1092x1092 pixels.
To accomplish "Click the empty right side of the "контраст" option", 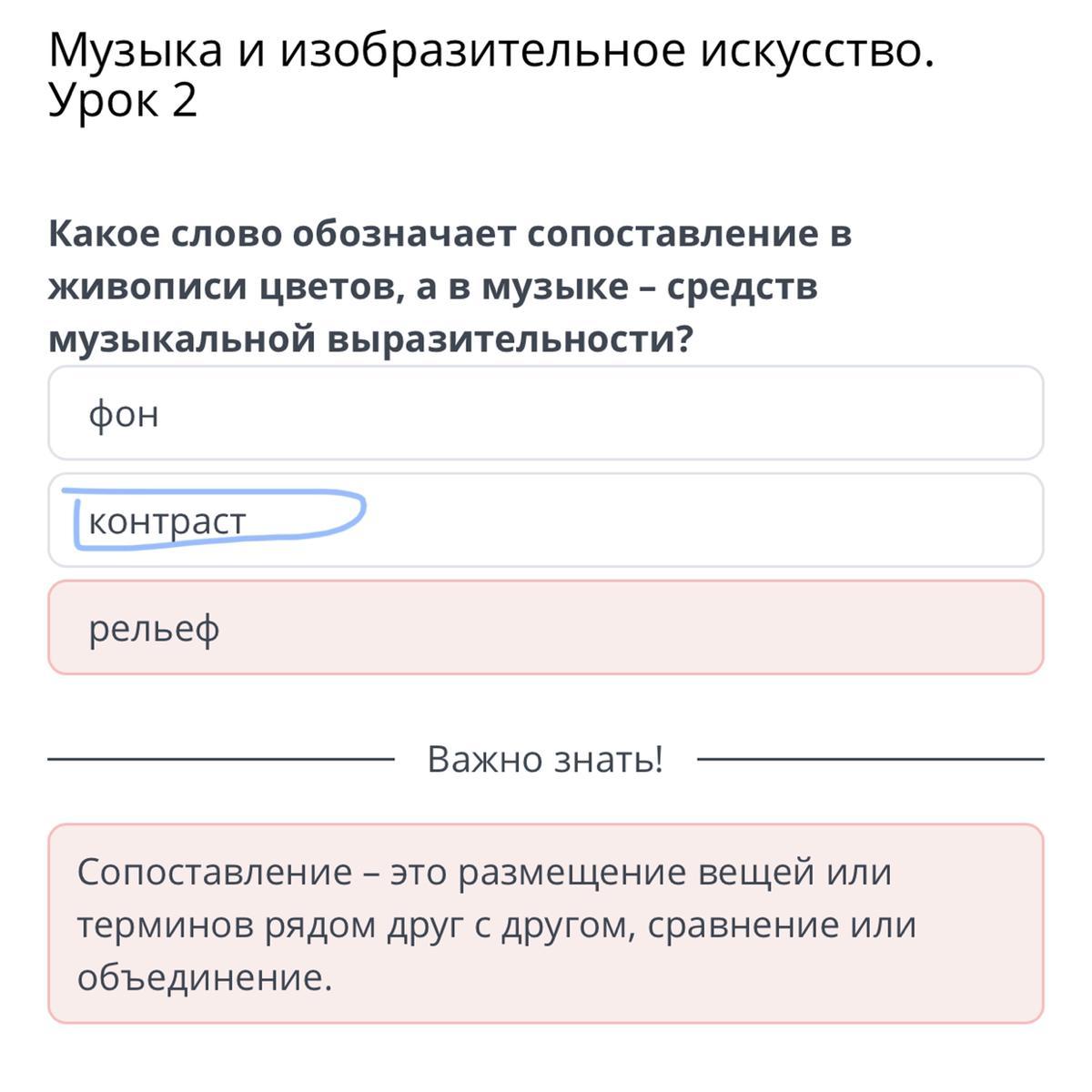I will click(x=728, y=521).
